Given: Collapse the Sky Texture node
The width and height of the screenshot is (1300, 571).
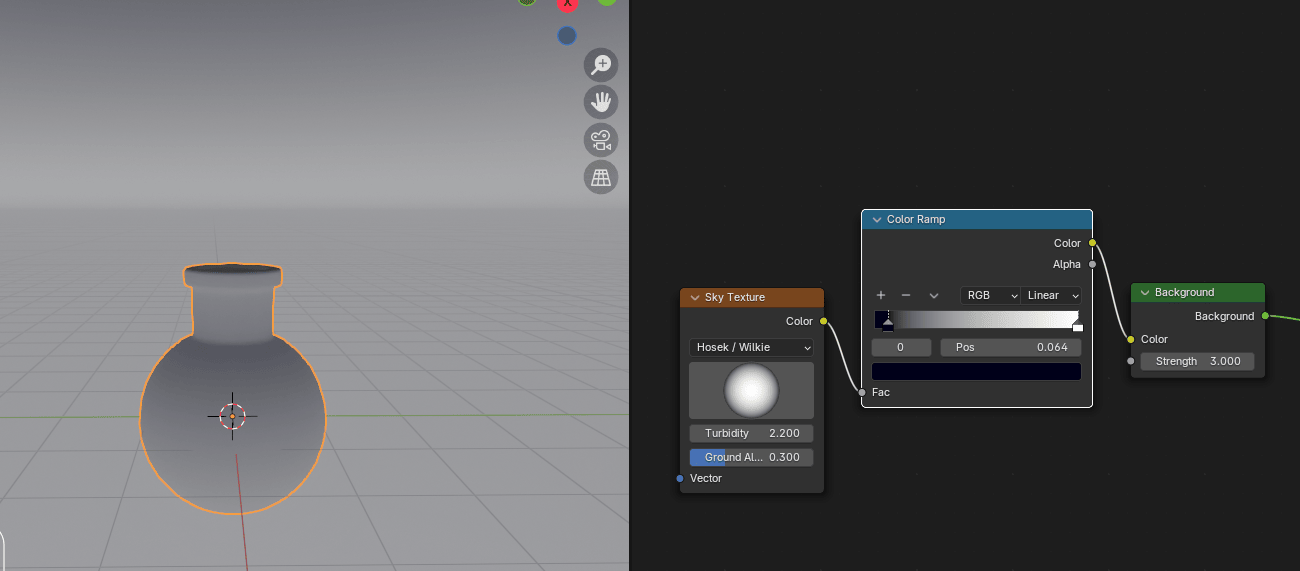Looking at the screenshot, I should [694, 297].
